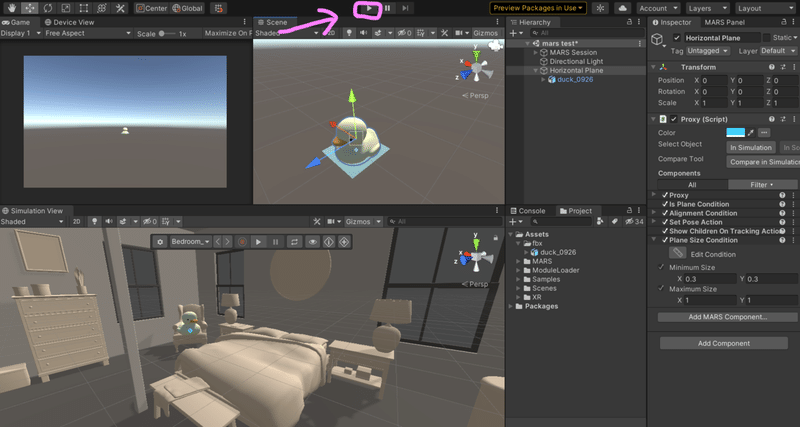Play the simulation in Simulation View
Screen dimensions: 800x427
coord(258,242)
